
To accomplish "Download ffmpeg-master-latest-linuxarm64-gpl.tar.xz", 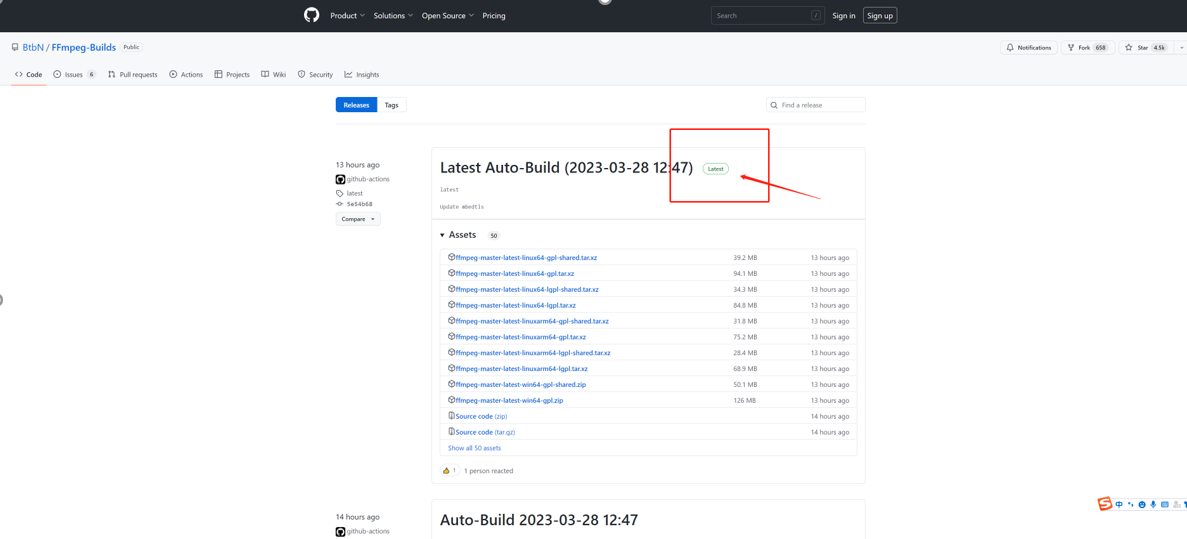I will tap(520, 337).
